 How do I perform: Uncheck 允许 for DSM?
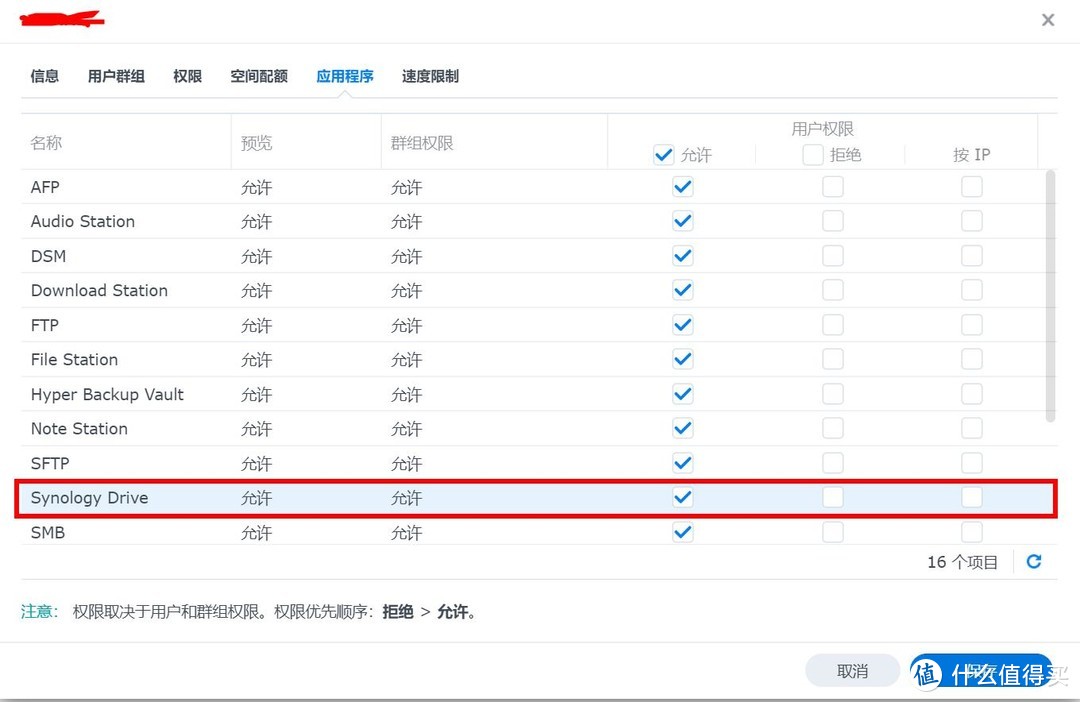click(683, 256)
